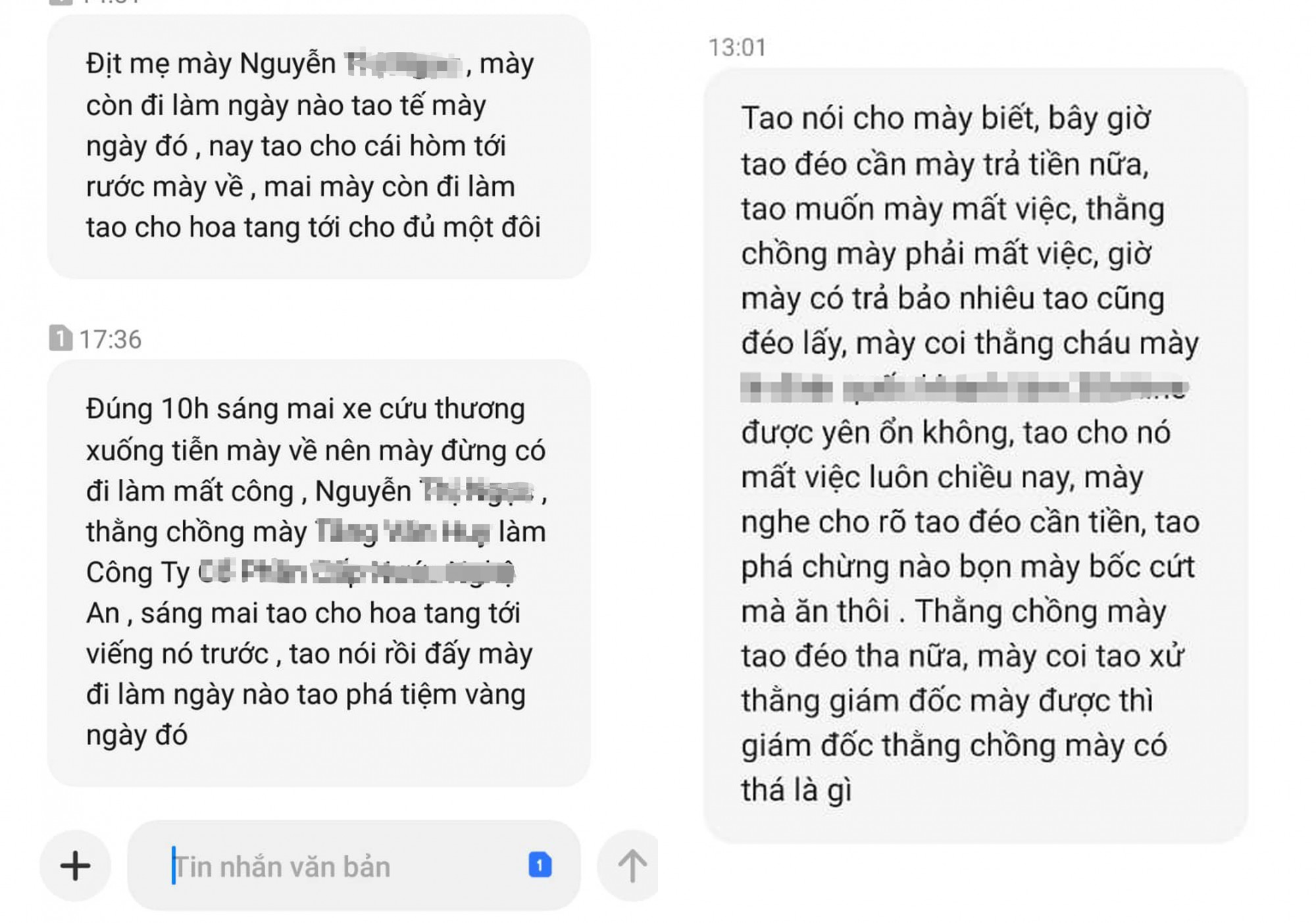The height and width of the screenshot is (923, 1316).
Task: Open the message starting 'Tao nói cho mày biết'
Action: point(975,455)
